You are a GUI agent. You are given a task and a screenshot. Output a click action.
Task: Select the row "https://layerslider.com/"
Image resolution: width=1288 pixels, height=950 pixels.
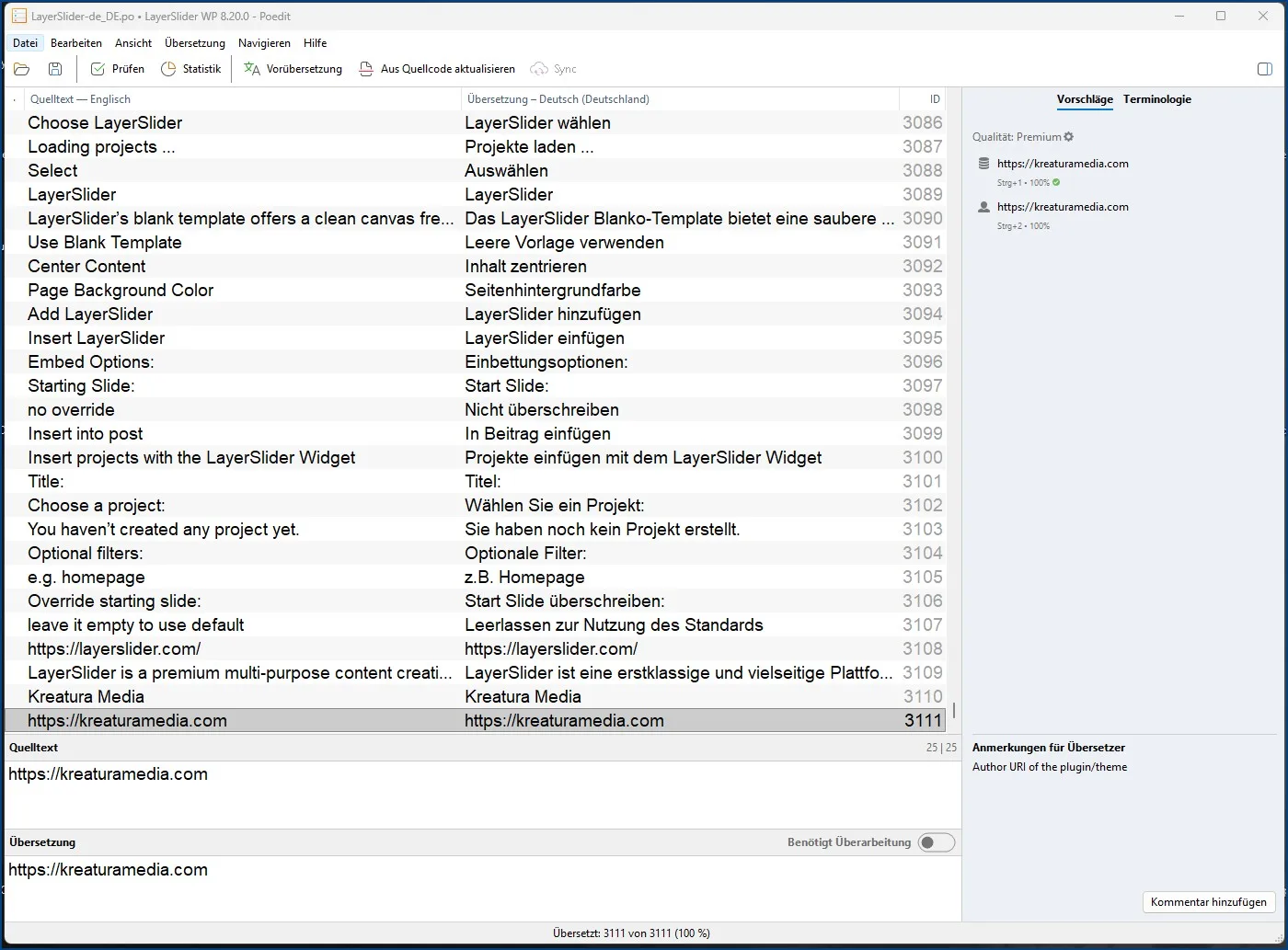477,648
